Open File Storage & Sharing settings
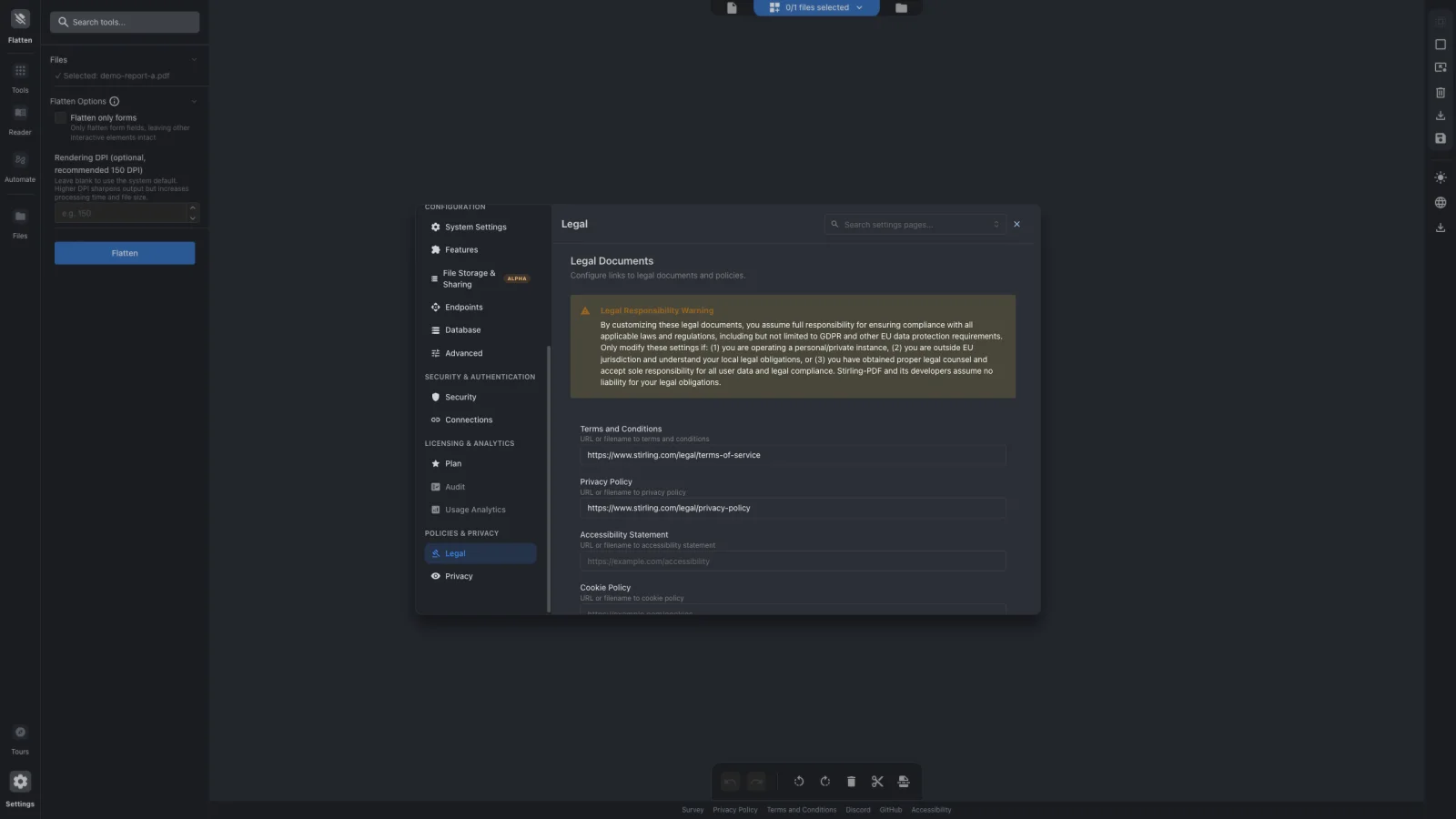The height and width of the screenshot is (819, 1456). tap(480, 278)
